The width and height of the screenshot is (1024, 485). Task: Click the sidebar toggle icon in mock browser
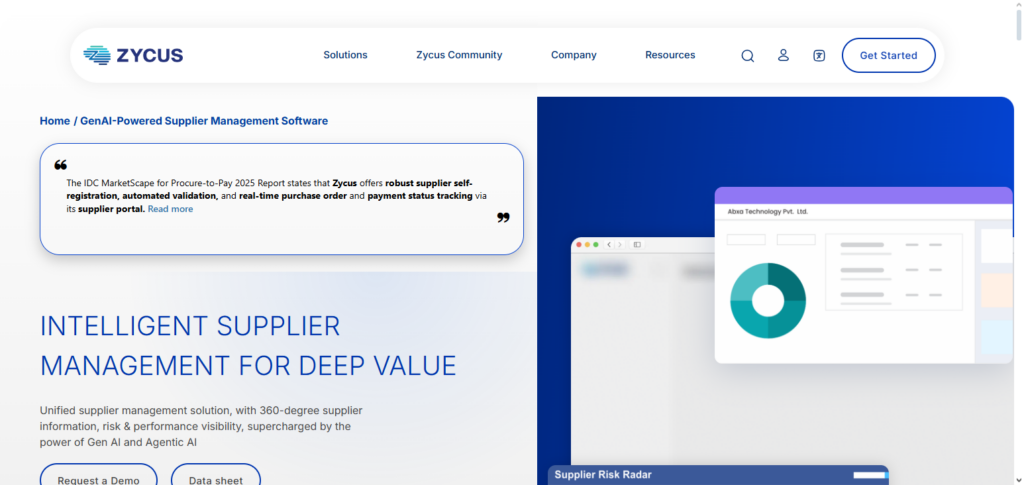point(637,244)
